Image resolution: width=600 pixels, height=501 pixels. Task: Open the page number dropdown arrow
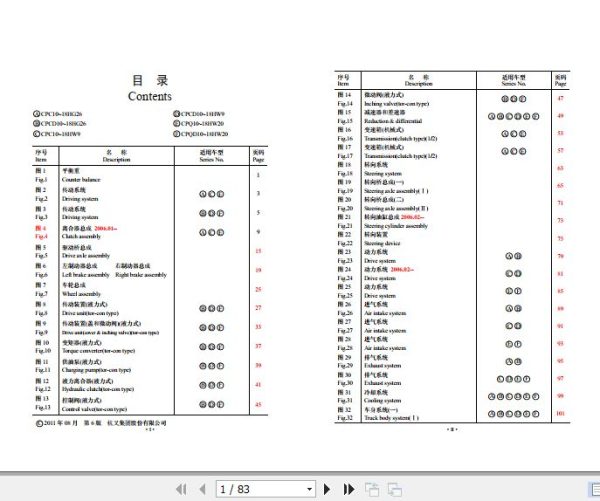(x=309, y=489)
